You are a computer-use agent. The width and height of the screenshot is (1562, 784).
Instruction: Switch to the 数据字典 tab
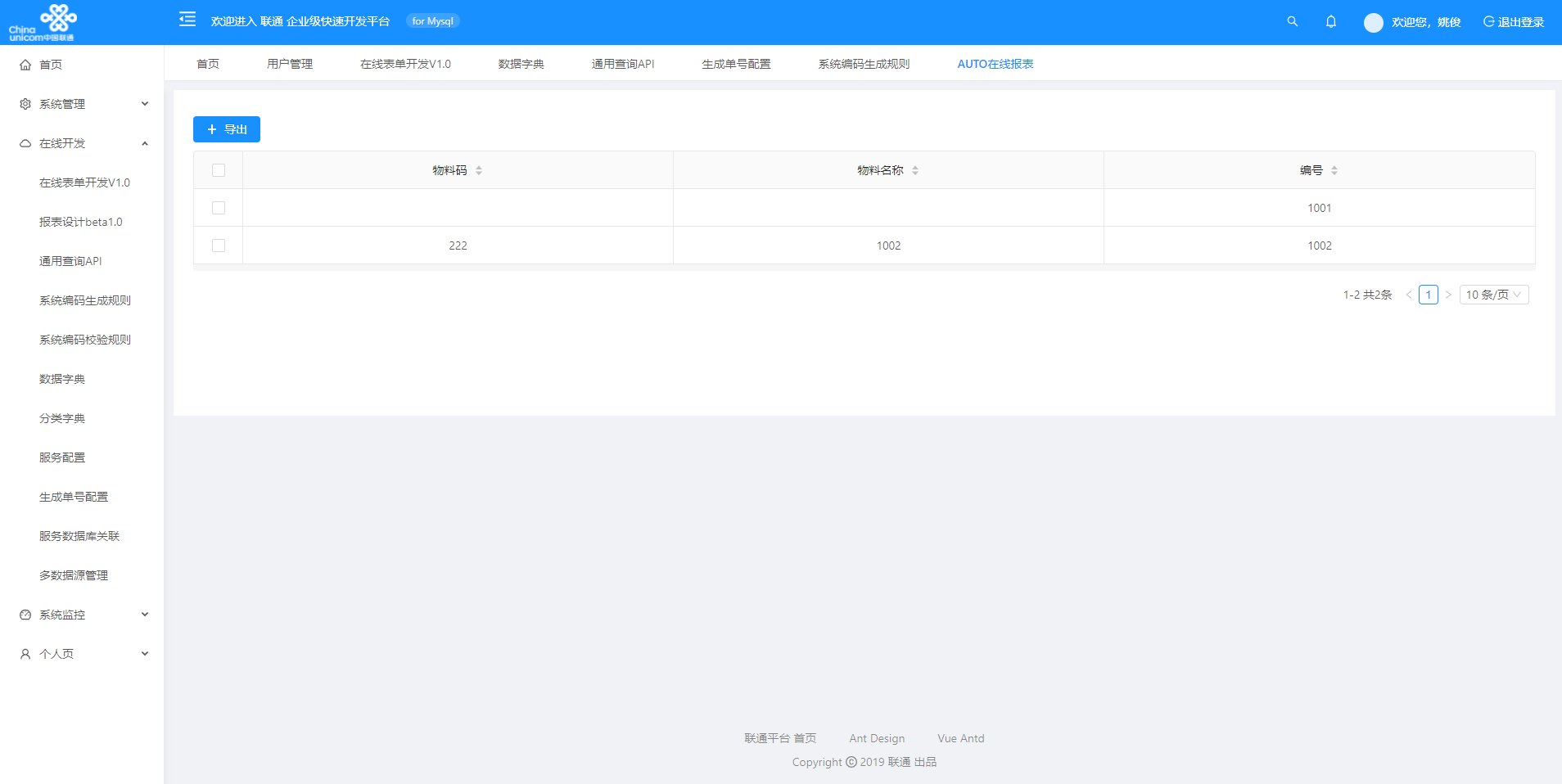click(521, 64)
